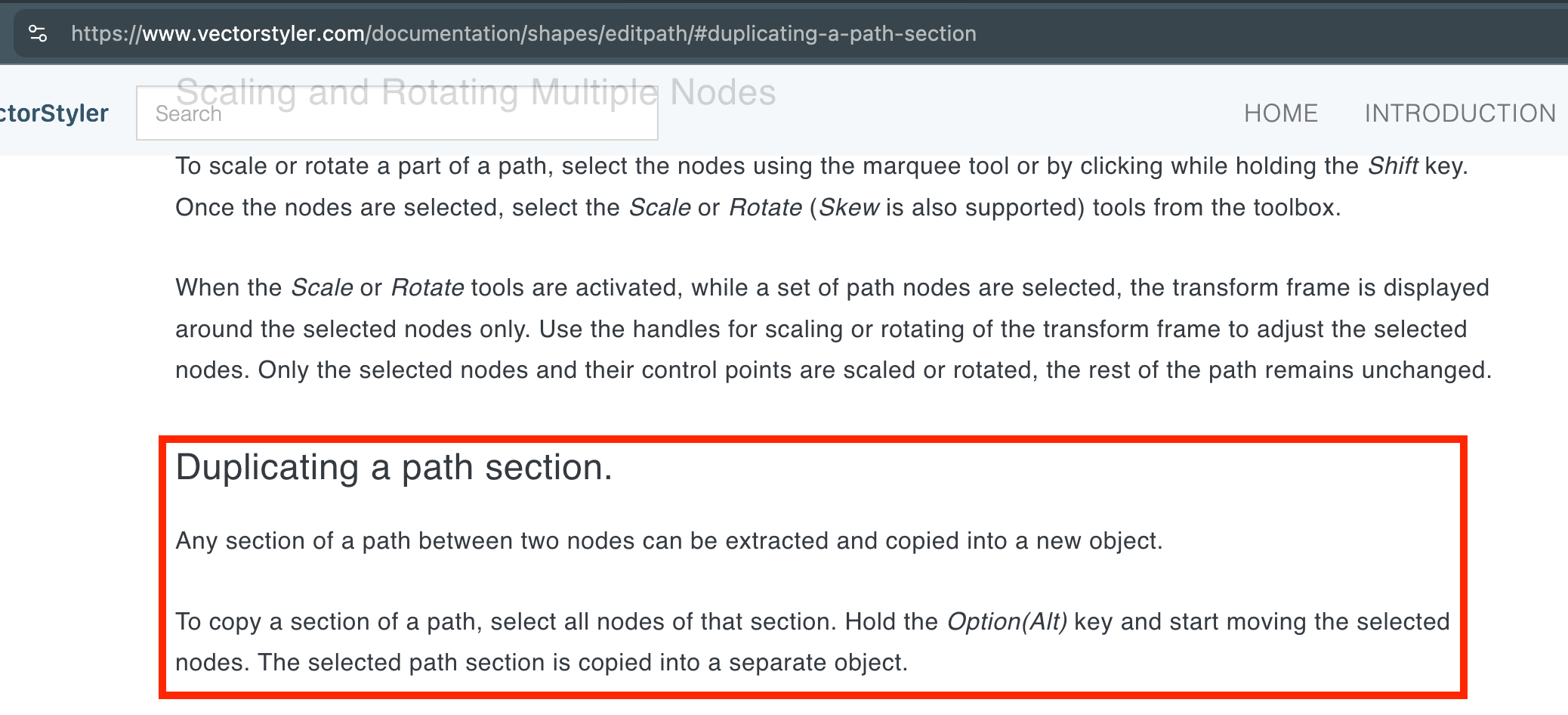This screenshot has width=1568, height=715.
Task: Open the INTRODUCTION navigation item
Action: [1459, 113]
